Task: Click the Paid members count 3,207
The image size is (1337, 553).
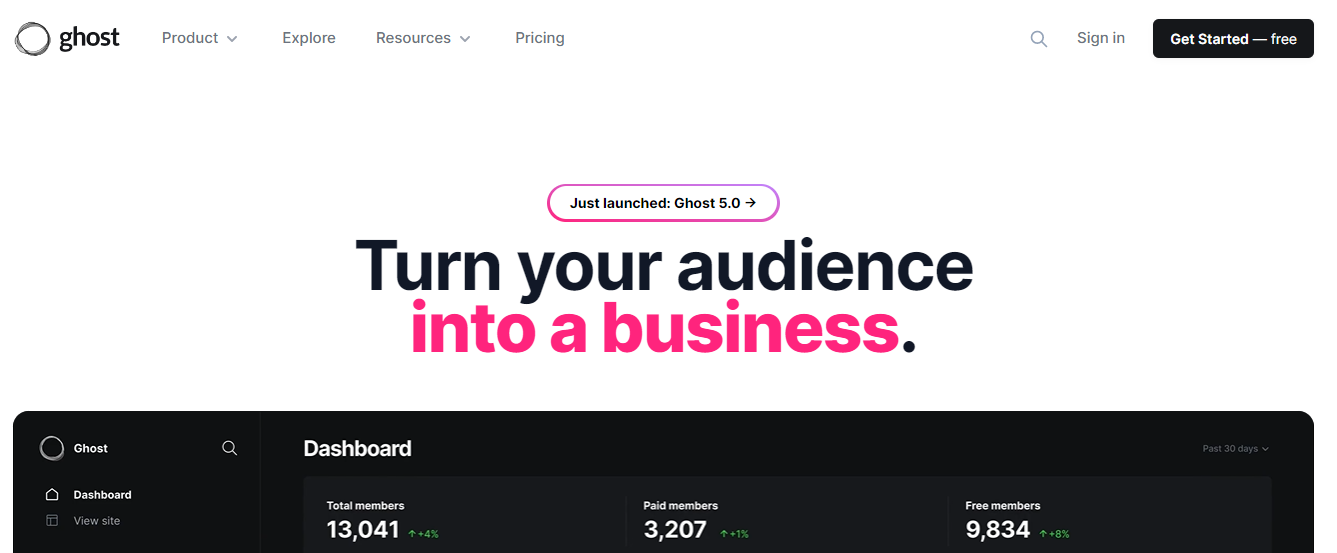Action: coord(675,530)
